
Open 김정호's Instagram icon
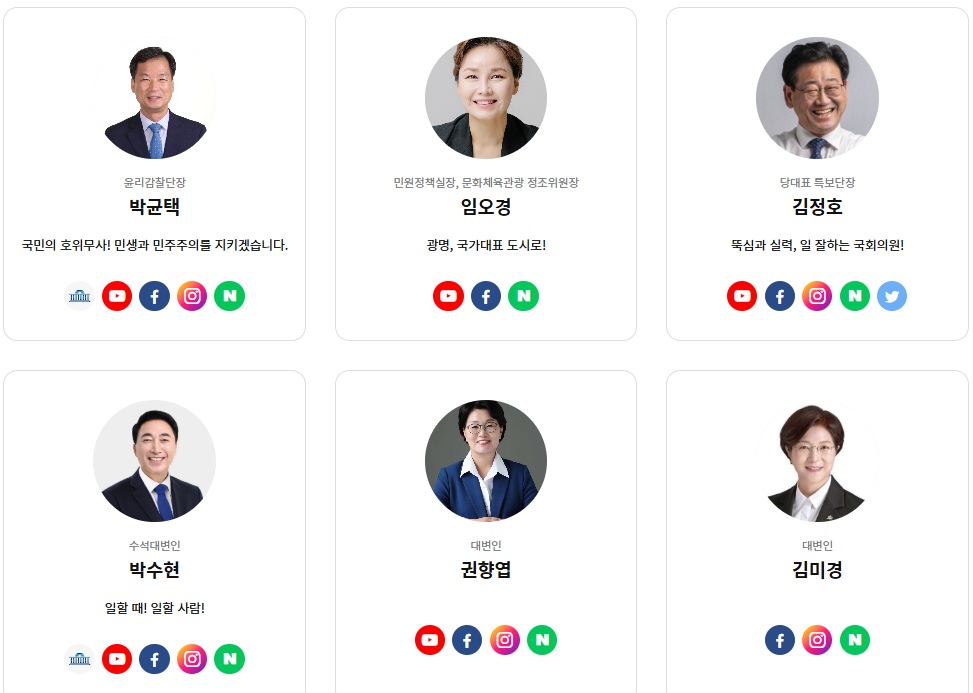(817, 296)
